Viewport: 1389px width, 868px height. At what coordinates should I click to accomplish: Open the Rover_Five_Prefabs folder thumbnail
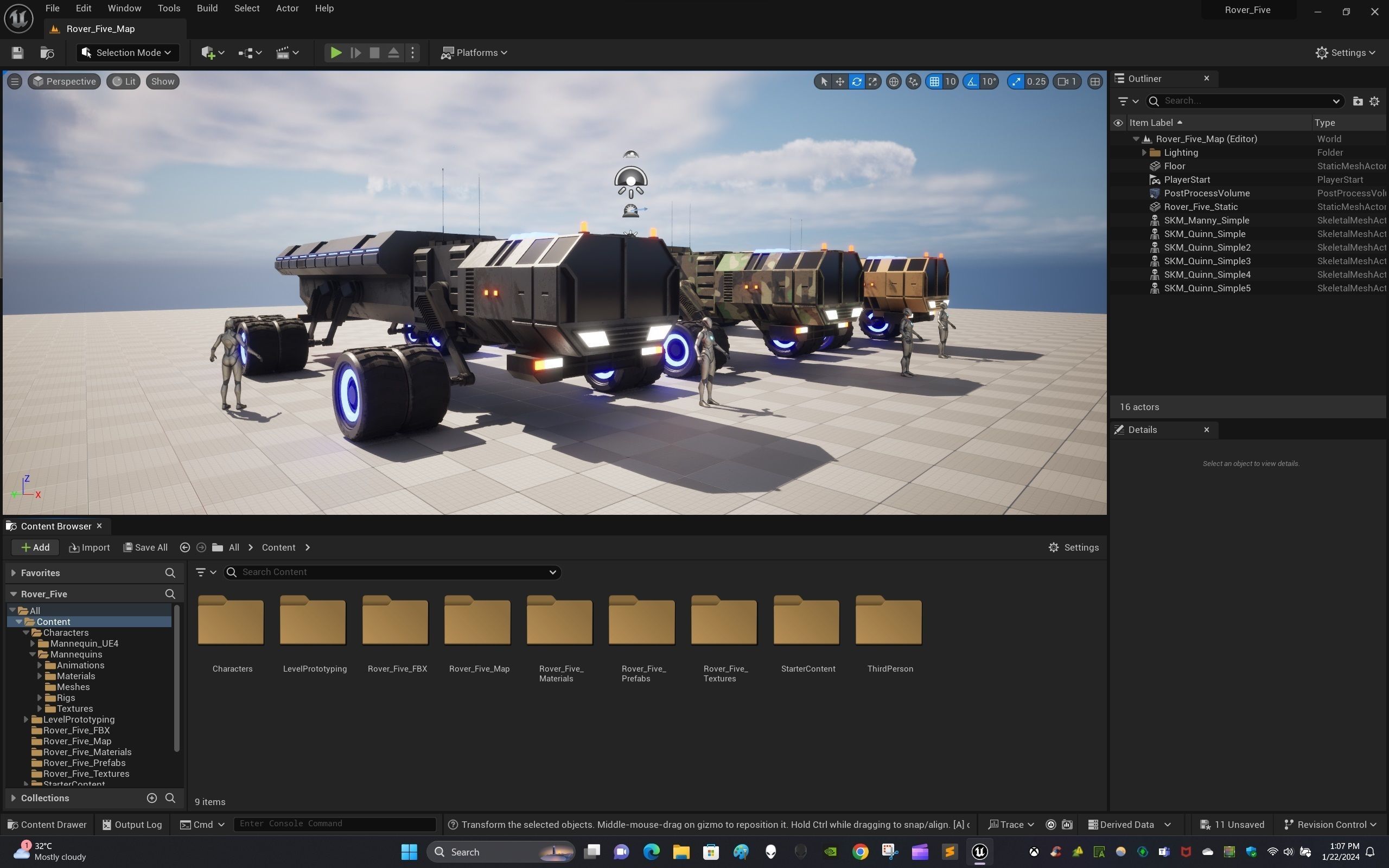[642, 621]
